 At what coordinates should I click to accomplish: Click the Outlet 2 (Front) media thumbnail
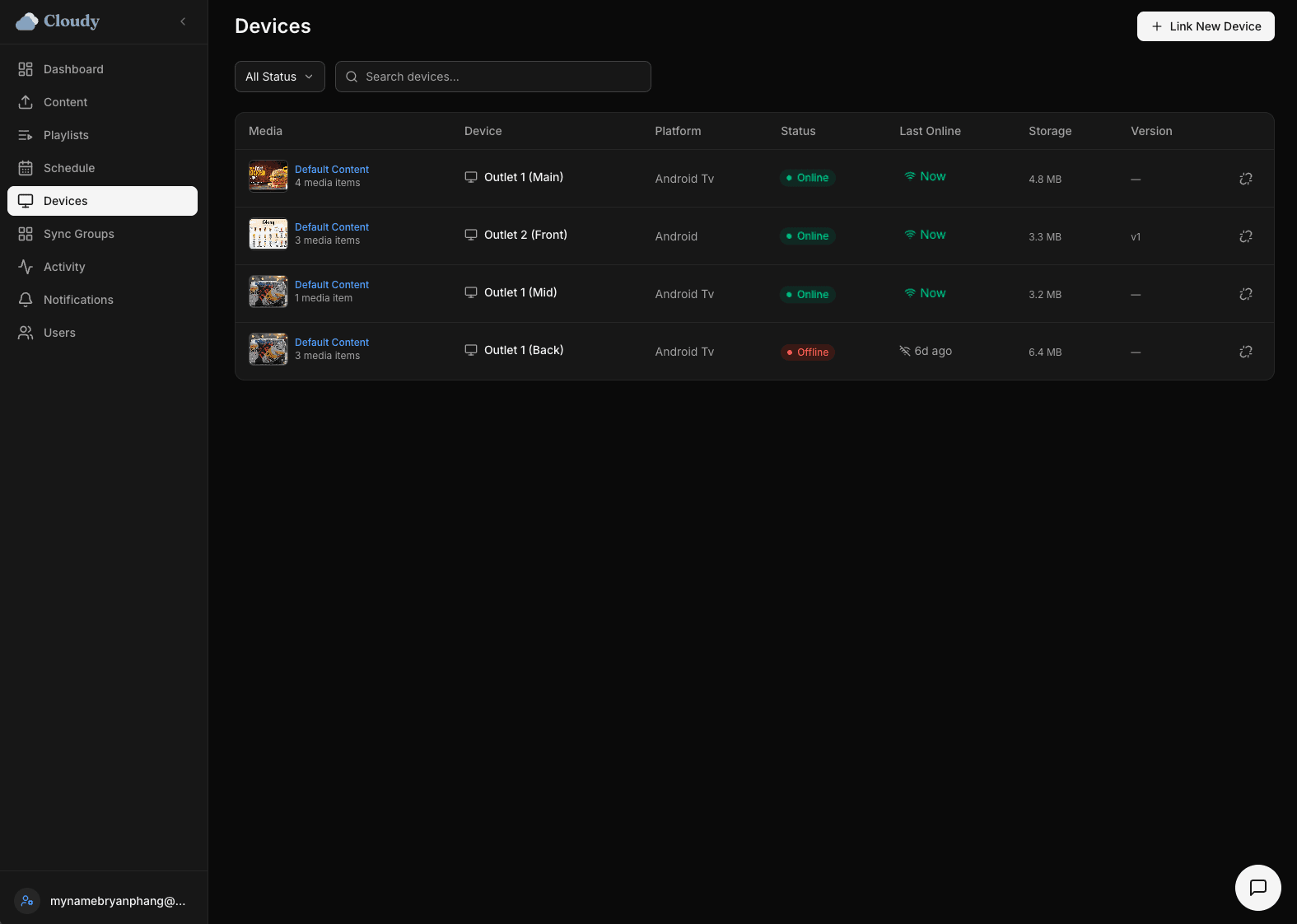[x=268, y=234]
